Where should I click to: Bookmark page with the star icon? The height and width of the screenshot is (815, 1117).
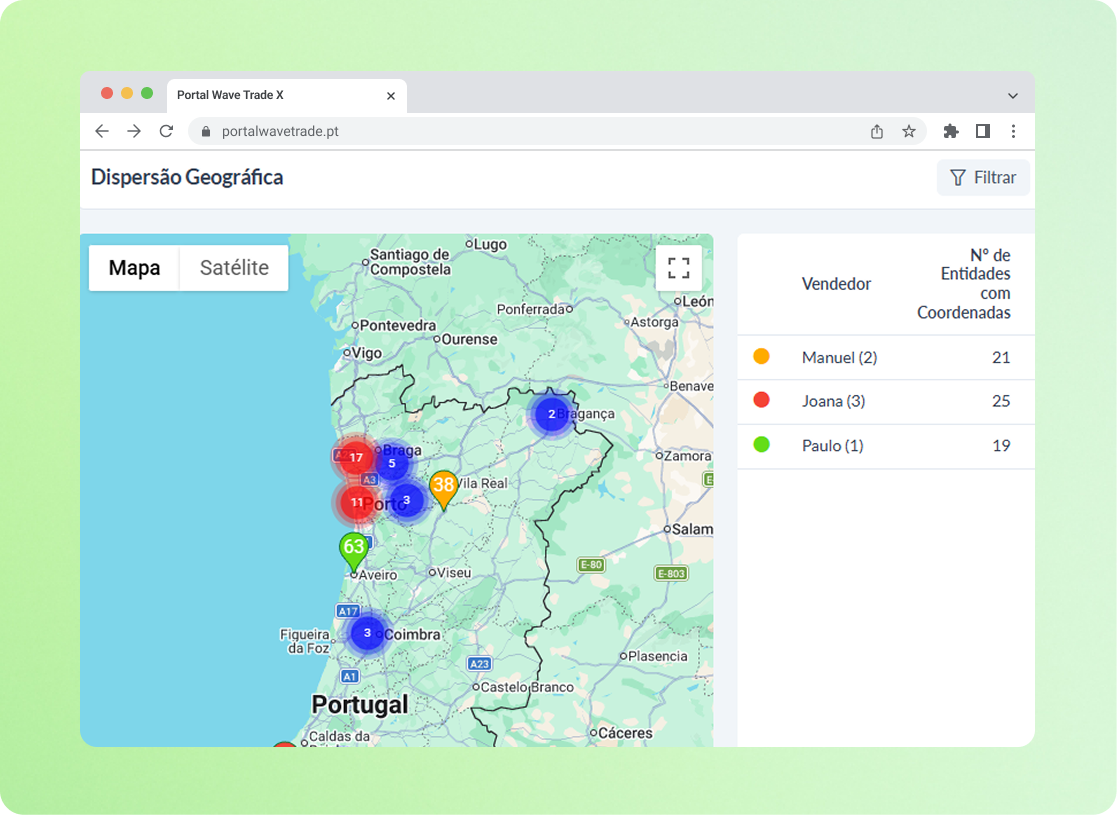tap(908, 131)
